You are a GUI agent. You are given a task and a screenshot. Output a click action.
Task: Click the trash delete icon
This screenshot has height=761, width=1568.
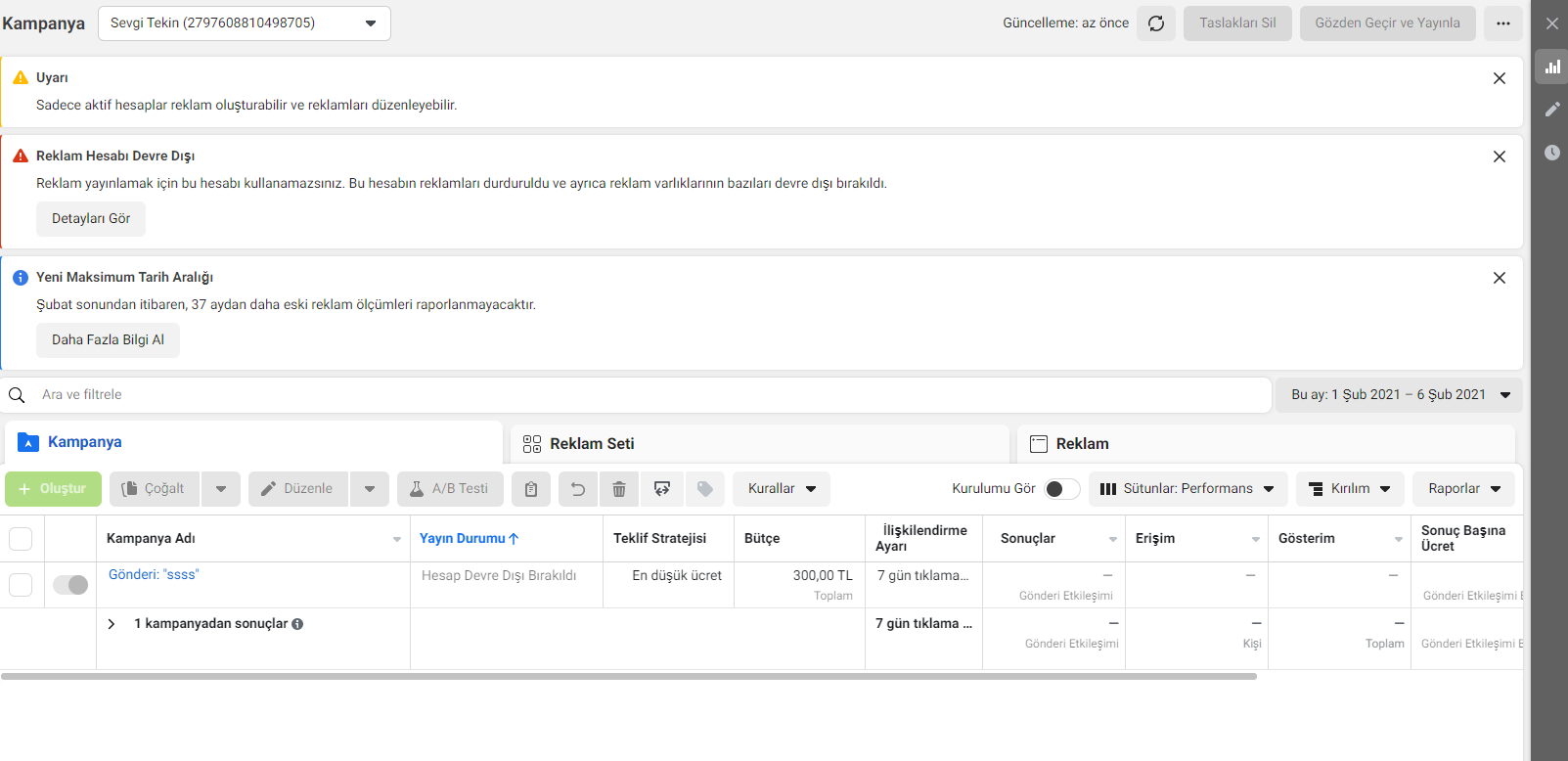[x=619, y=489]
